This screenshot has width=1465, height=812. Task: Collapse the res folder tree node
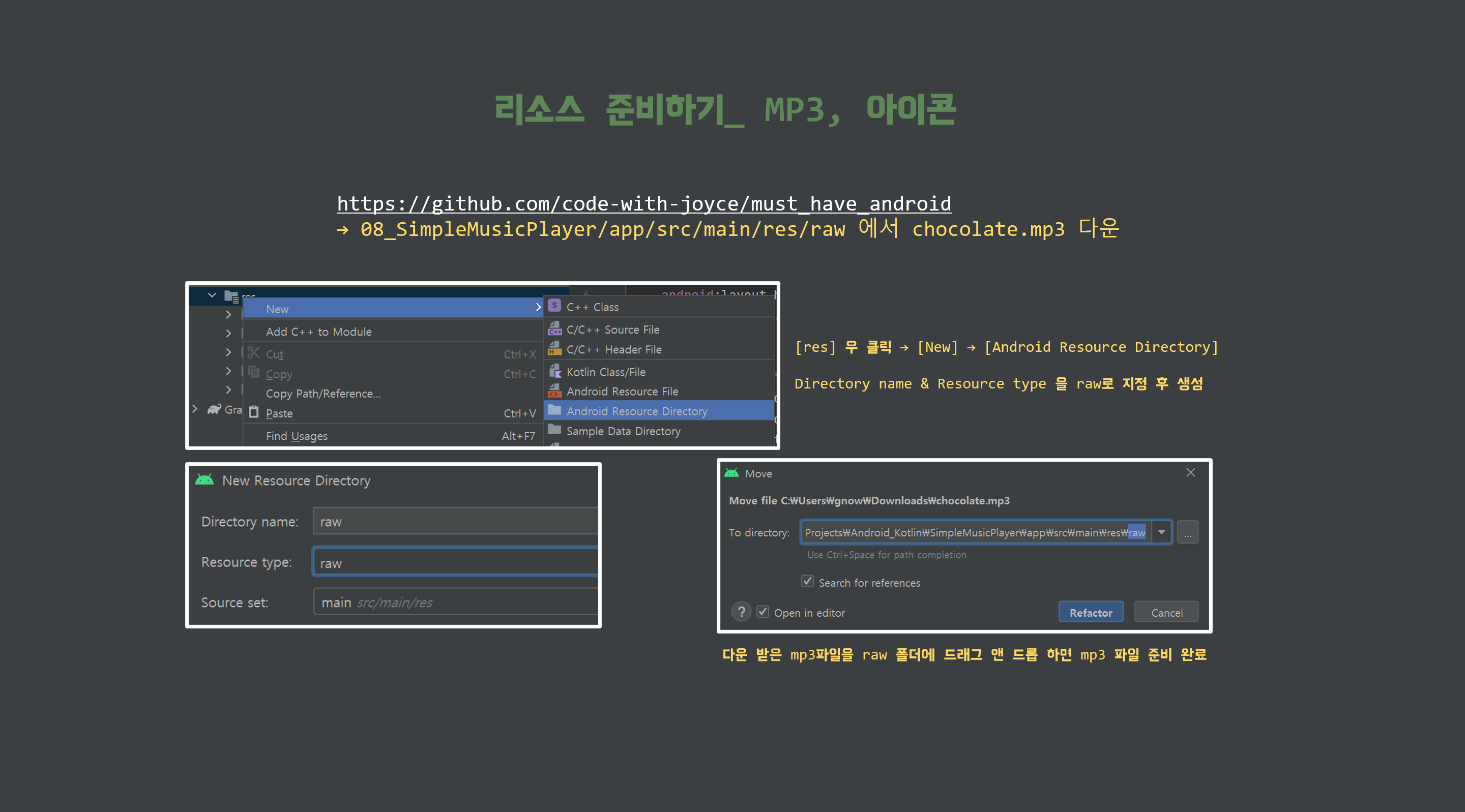point(212,295)
